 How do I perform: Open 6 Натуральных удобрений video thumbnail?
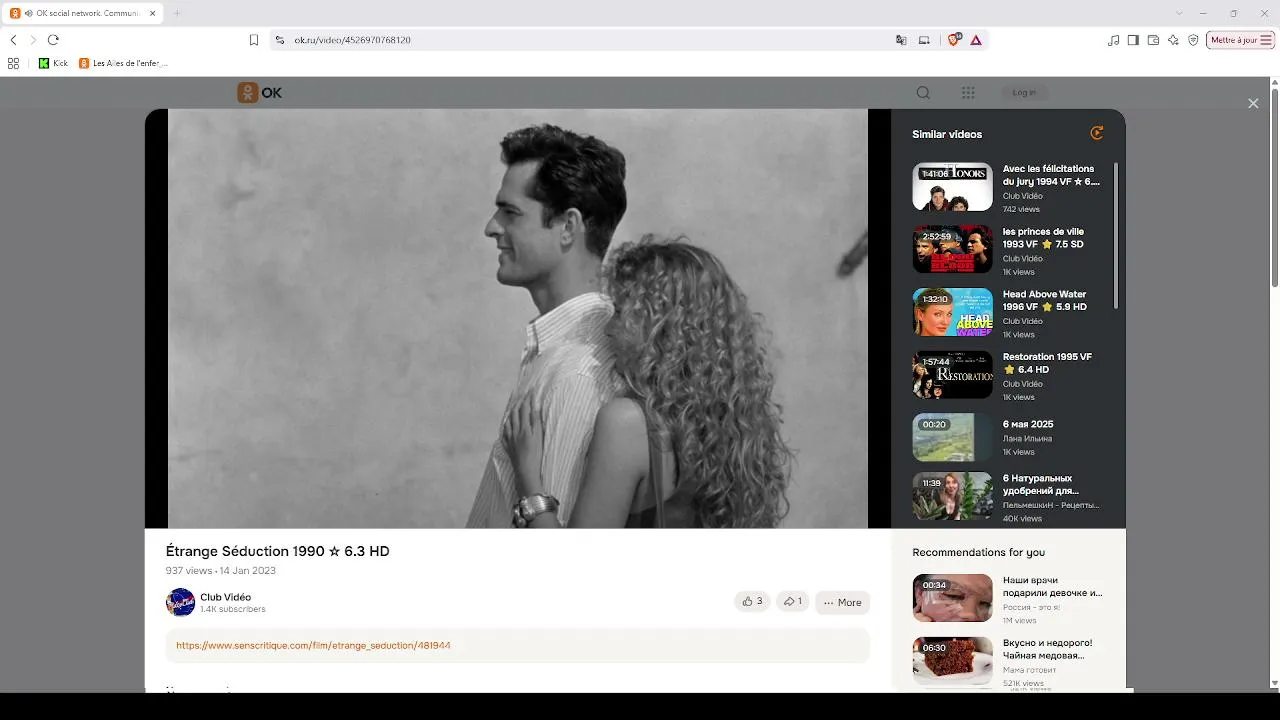coord(952,497)
